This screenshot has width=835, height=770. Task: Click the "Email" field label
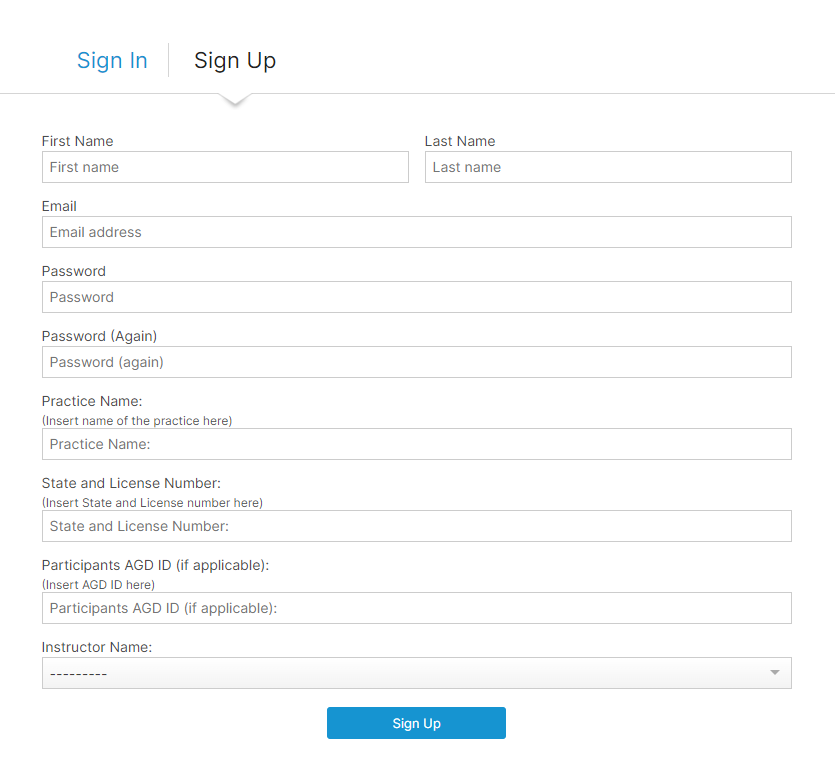click(x=59, y=206)
